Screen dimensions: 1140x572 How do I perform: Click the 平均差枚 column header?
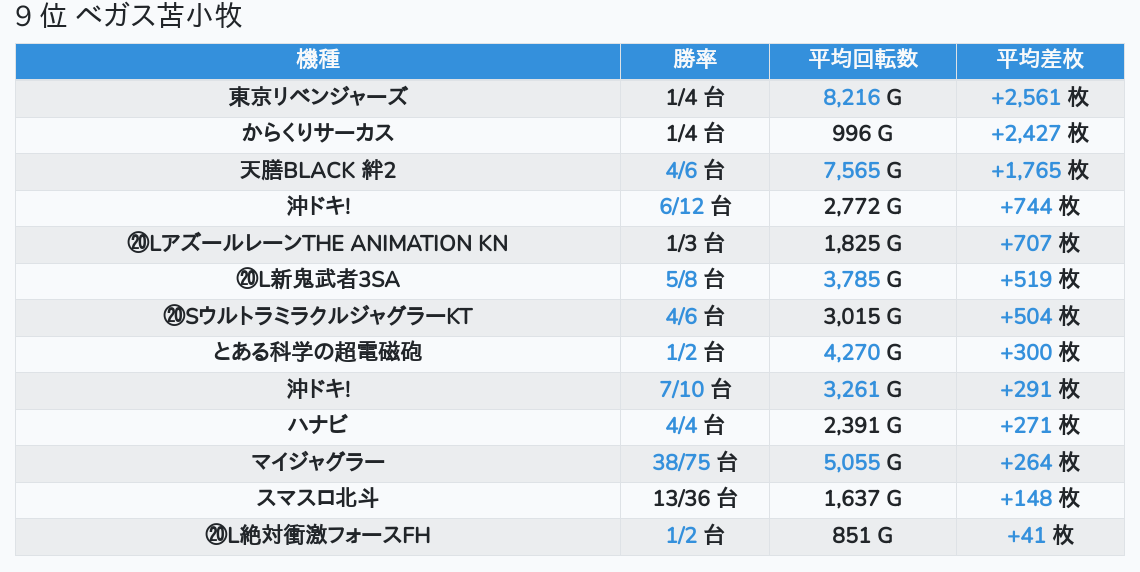point(1040,60)
